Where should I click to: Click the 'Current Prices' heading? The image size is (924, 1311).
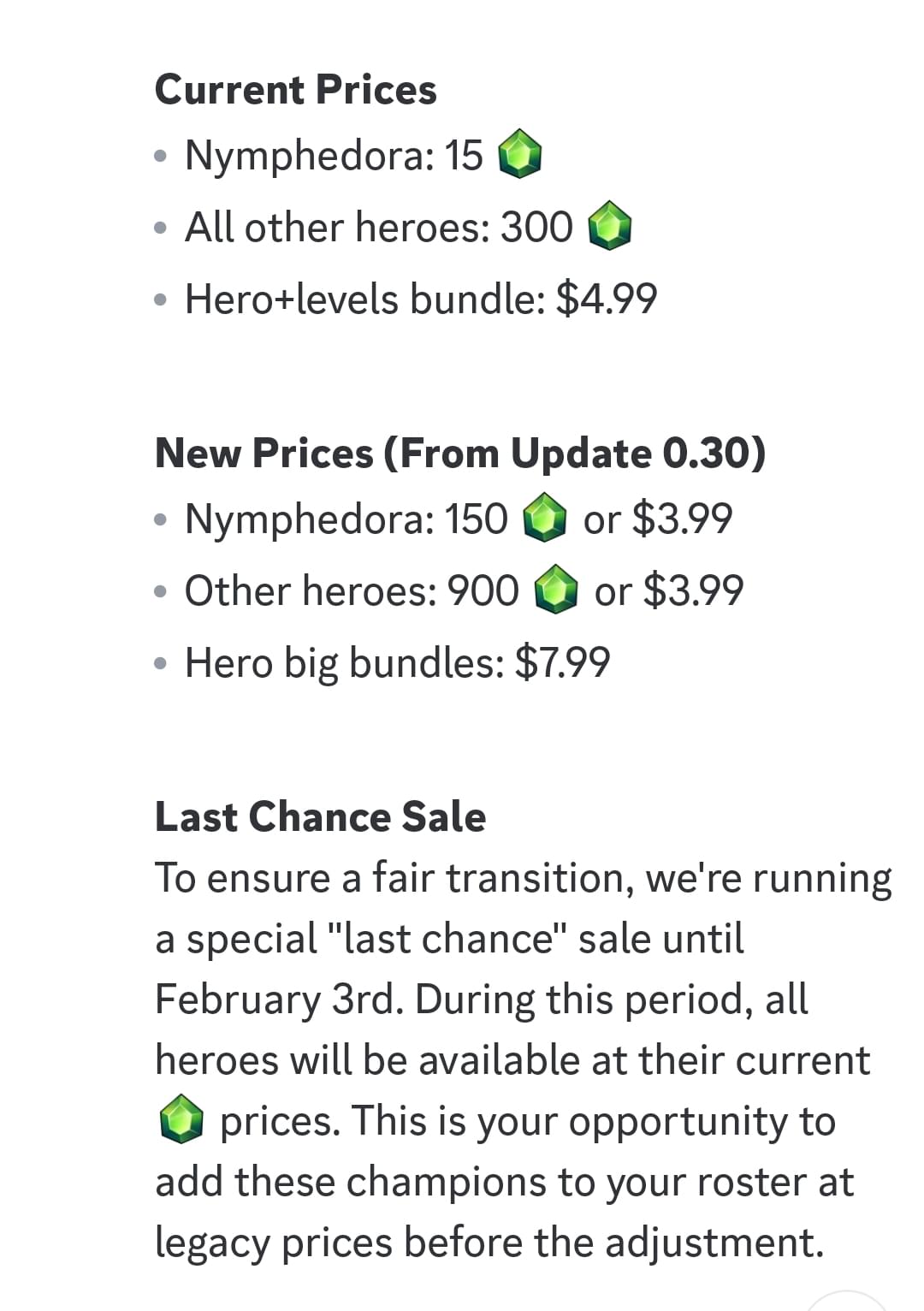coord(295,90)
